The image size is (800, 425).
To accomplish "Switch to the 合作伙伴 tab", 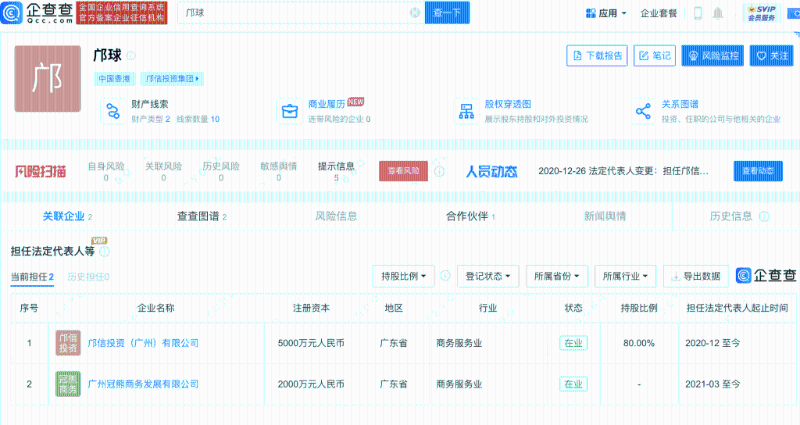I will pos(470,215).
